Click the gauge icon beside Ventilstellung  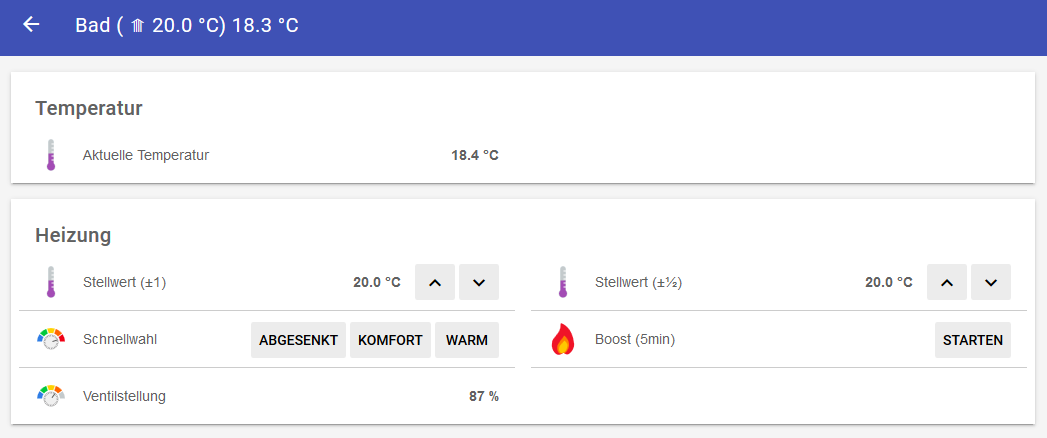coord(51,396)
